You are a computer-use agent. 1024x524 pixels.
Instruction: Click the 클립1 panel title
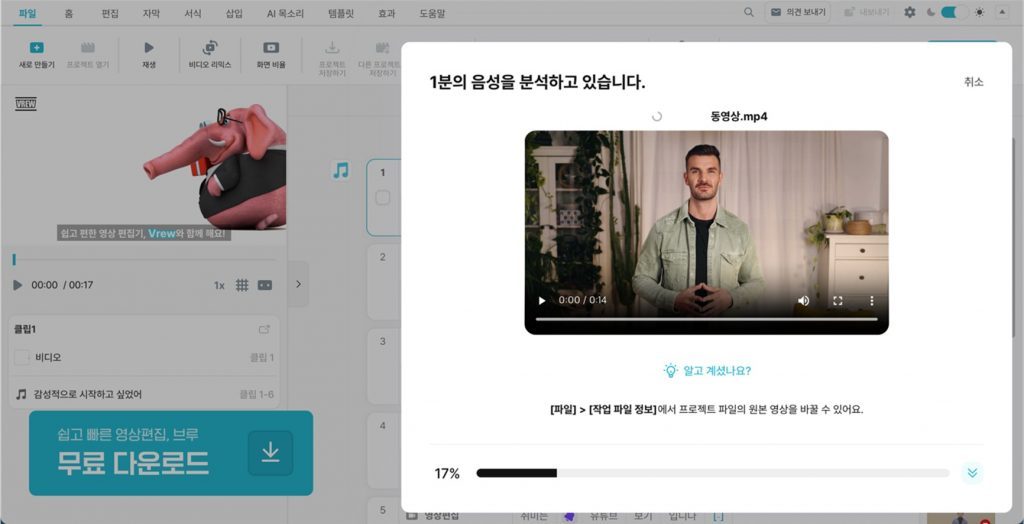tap(25, 329)
